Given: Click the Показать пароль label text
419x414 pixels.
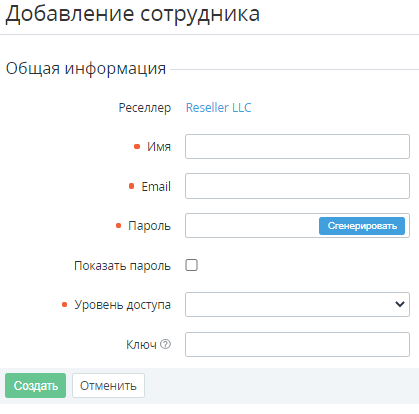Looking at the screenshot, I should coord(122,266).
